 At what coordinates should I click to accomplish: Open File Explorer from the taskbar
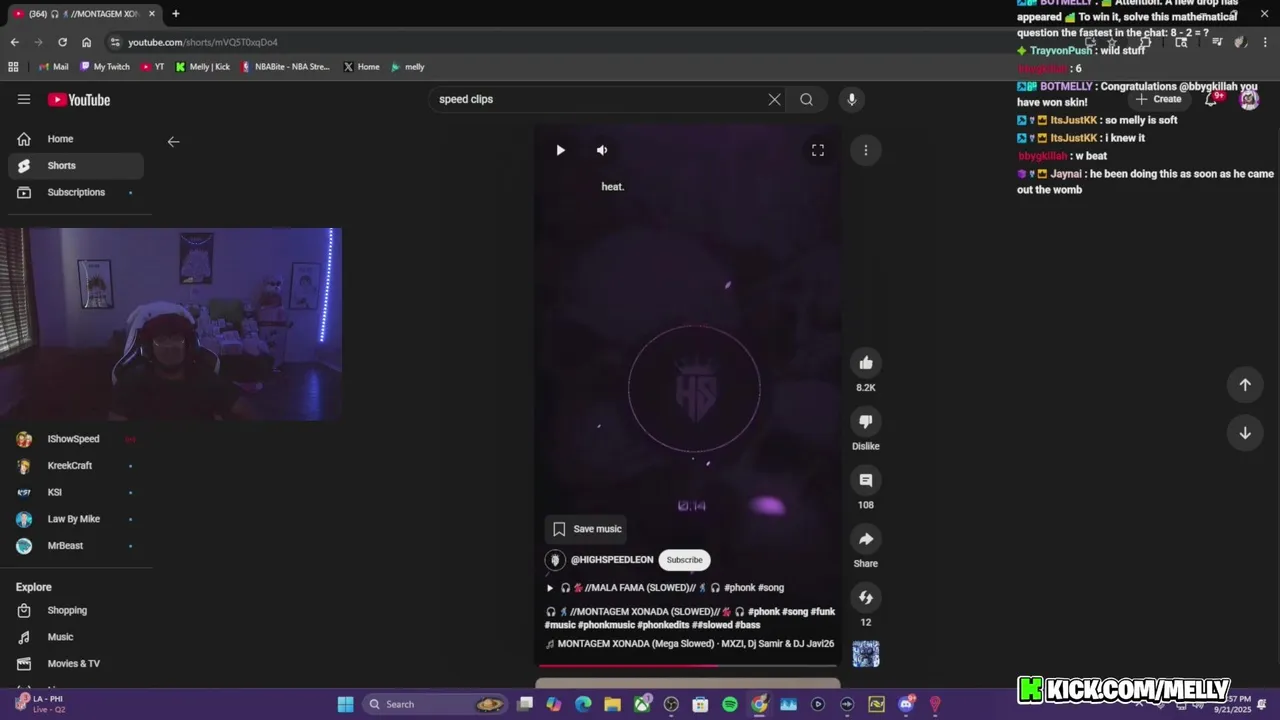612,704
